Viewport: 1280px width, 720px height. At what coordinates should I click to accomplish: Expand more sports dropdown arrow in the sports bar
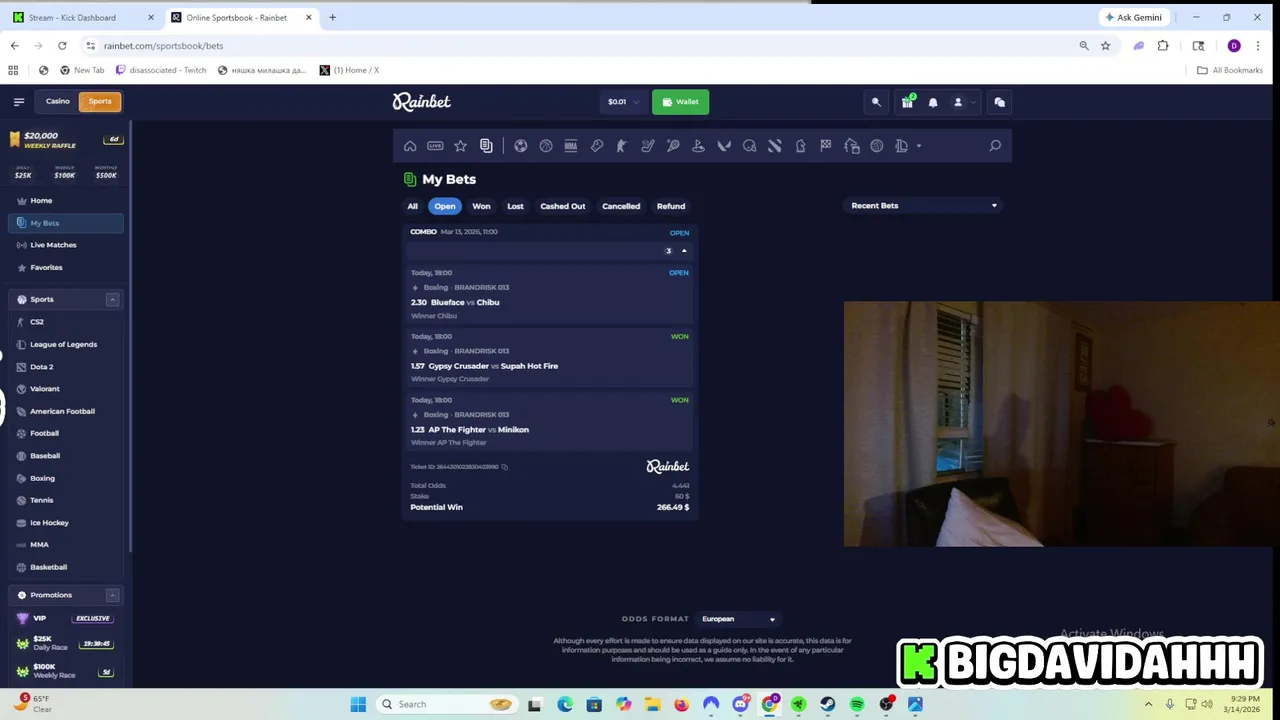tap(919, 146)
